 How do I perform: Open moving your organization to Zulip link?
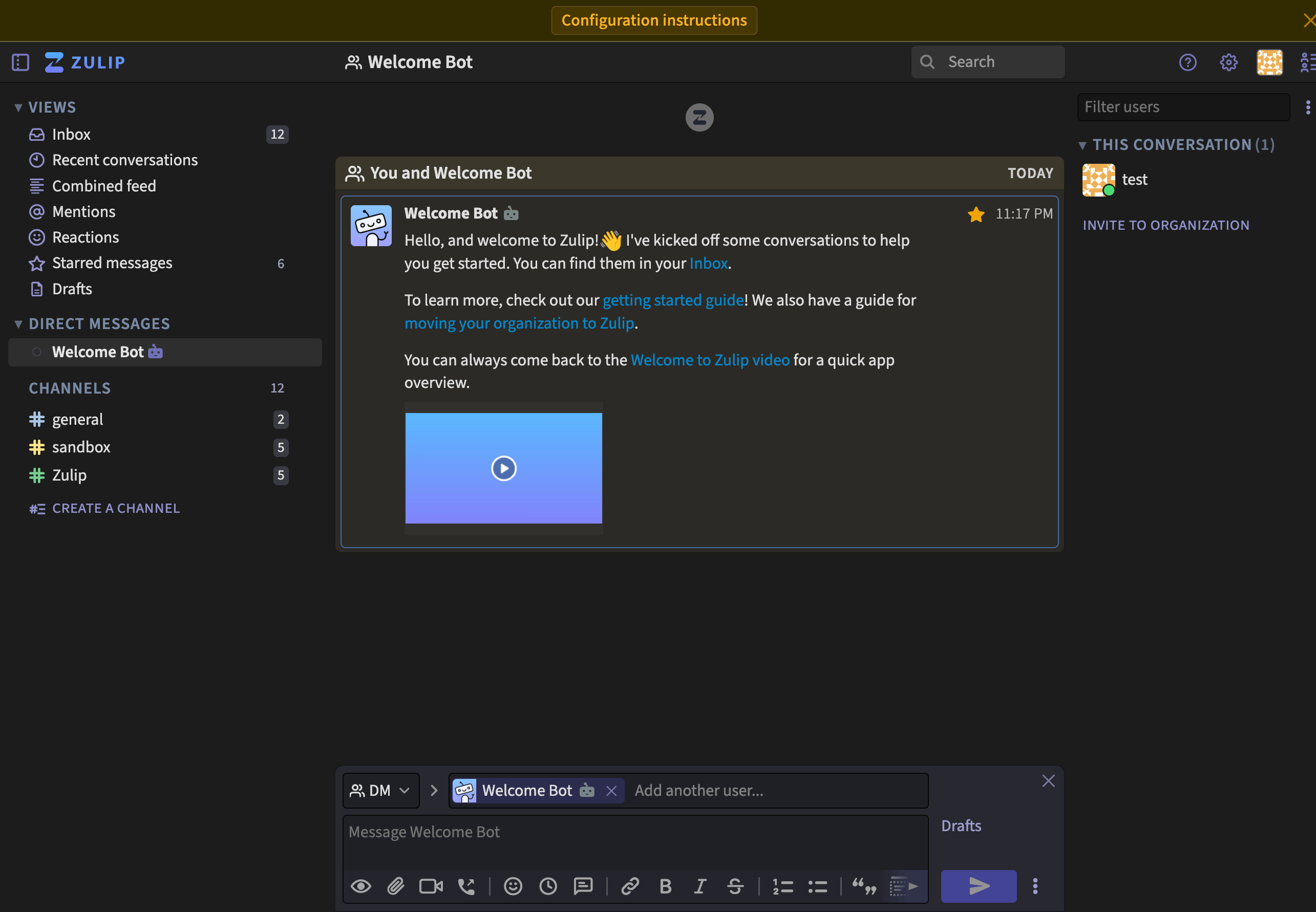519,323
